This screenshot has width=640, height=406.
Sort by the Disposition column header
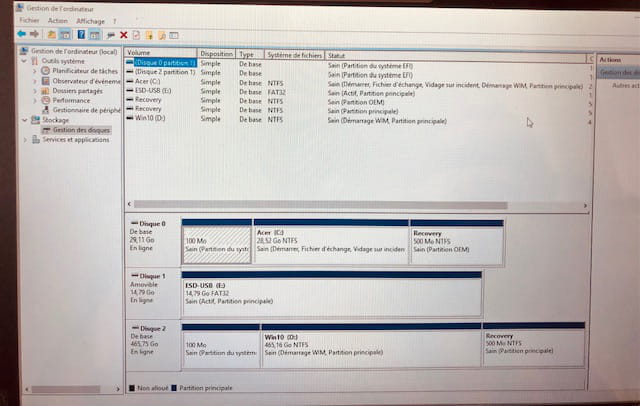[x=216, y=53]
